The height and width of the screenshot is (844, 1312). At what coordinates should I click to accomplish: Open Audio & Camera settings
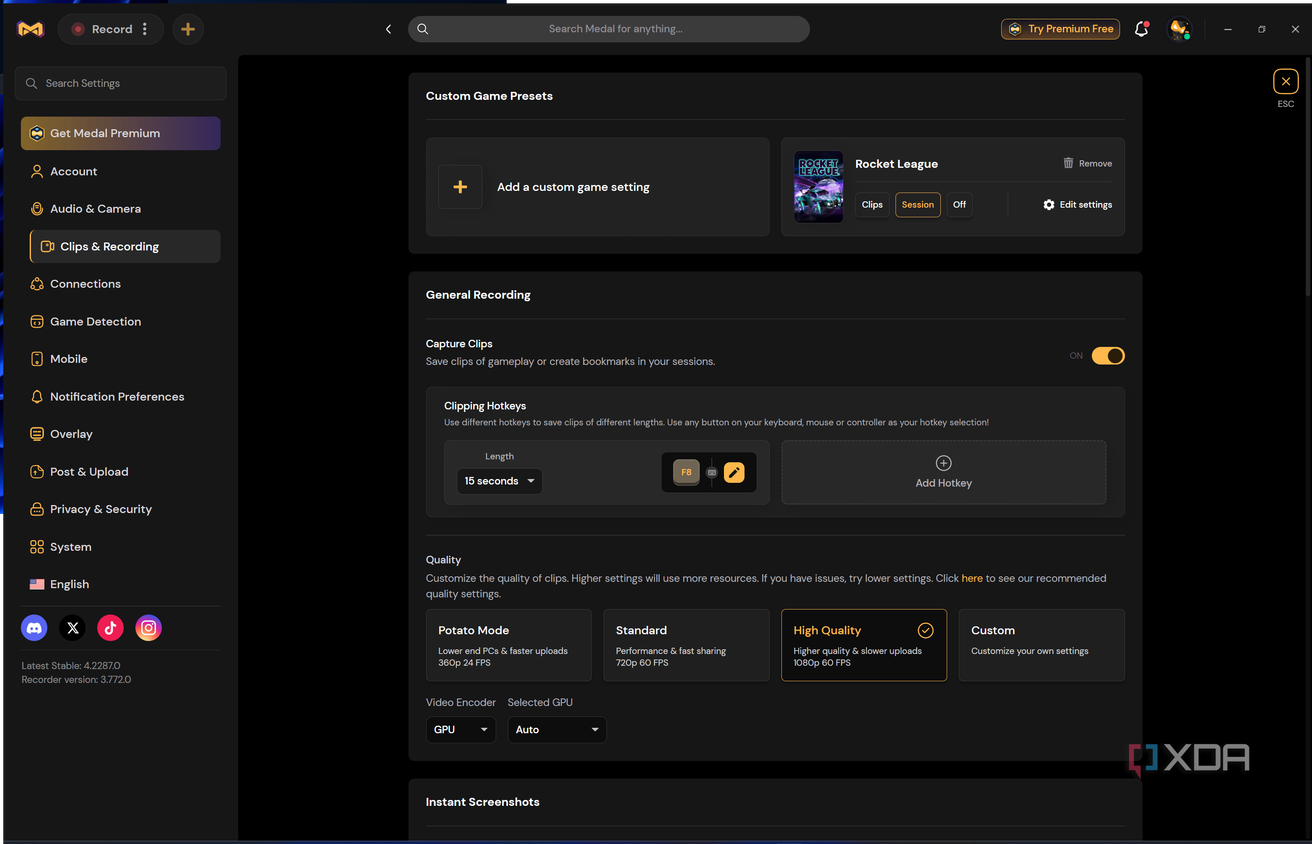pyautogui.click(x=121, y=209)
